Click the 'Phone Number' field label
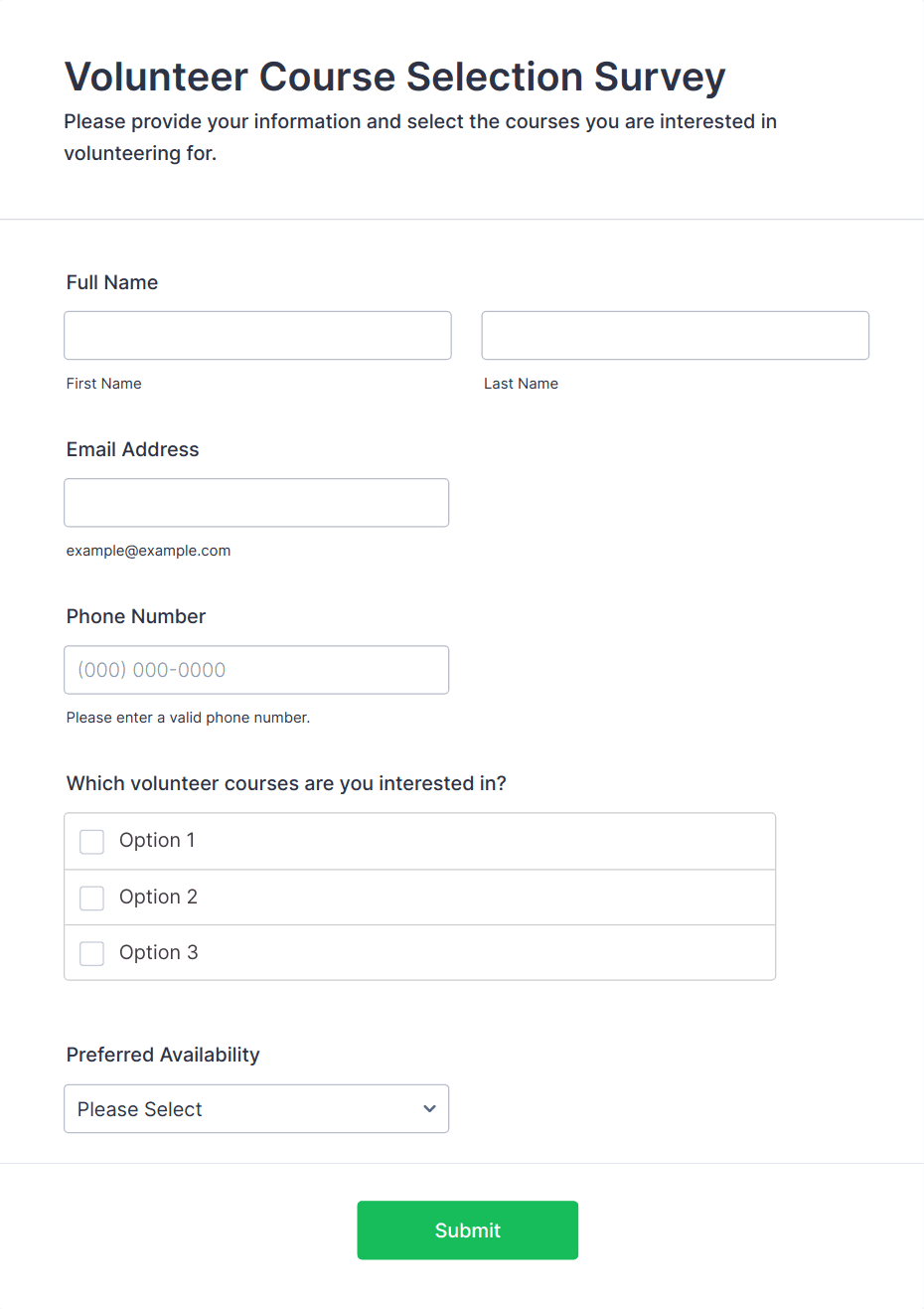The height and width of the screenshot is (1309, 924). click(136, 616)
